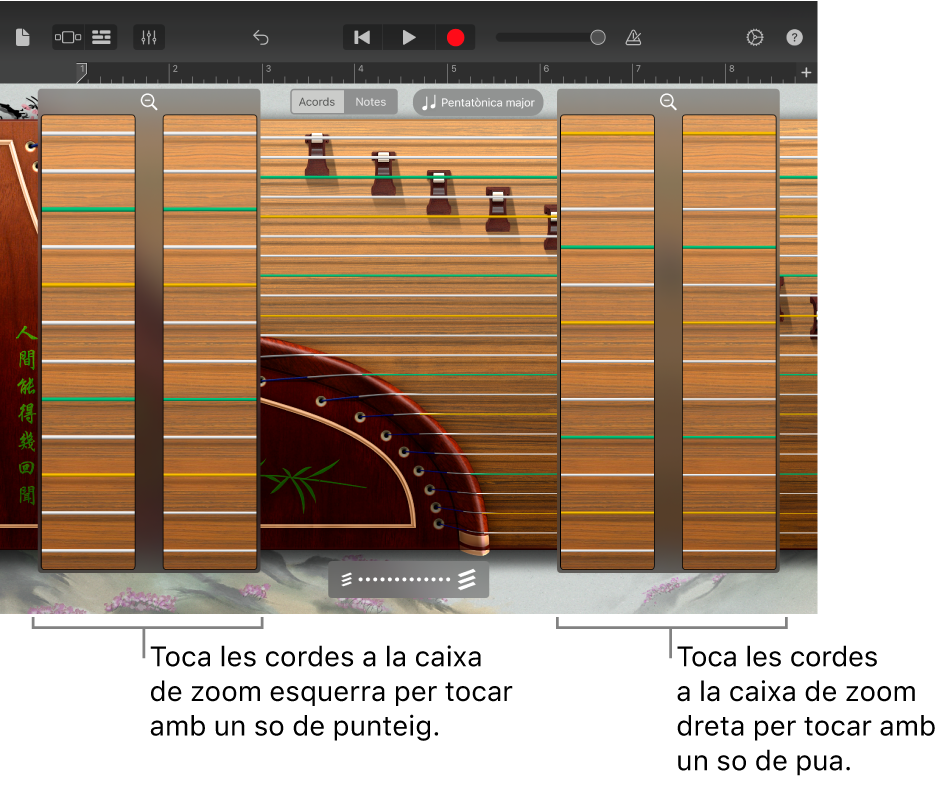
Task: Open the song document browser icon
Action: coord(24,37)
